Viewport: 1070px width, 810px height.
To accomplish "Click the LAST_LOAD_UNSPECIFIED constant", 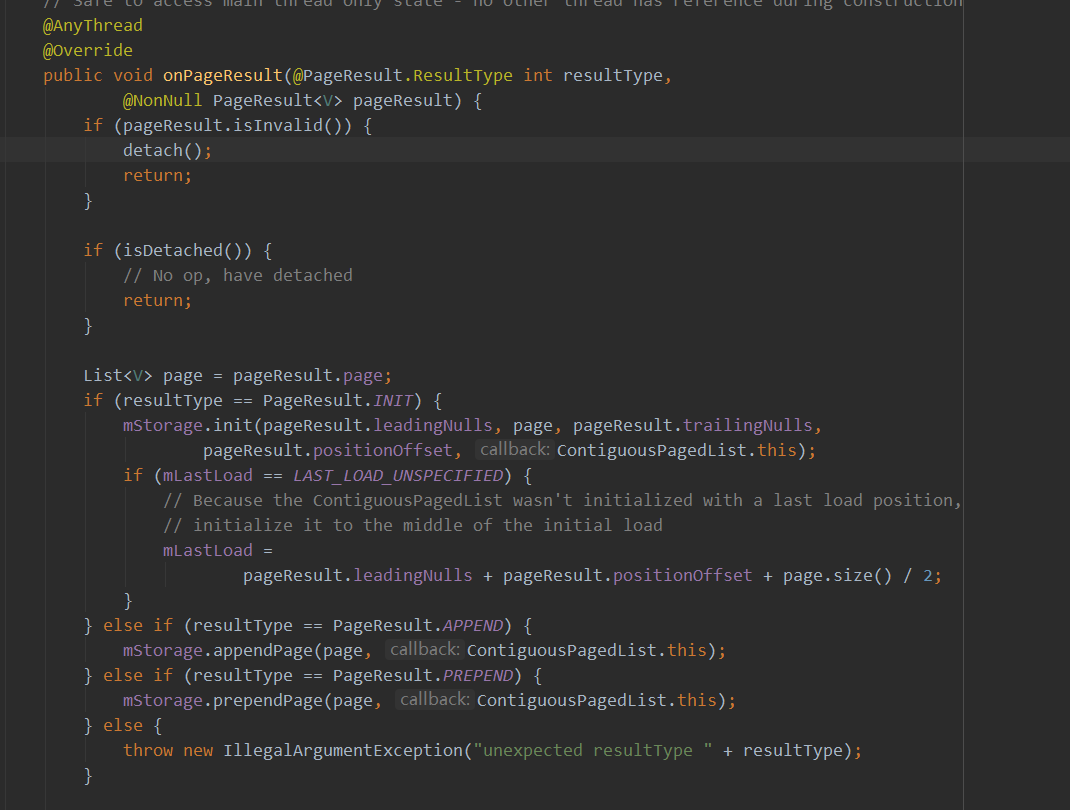I will [398, 476].
